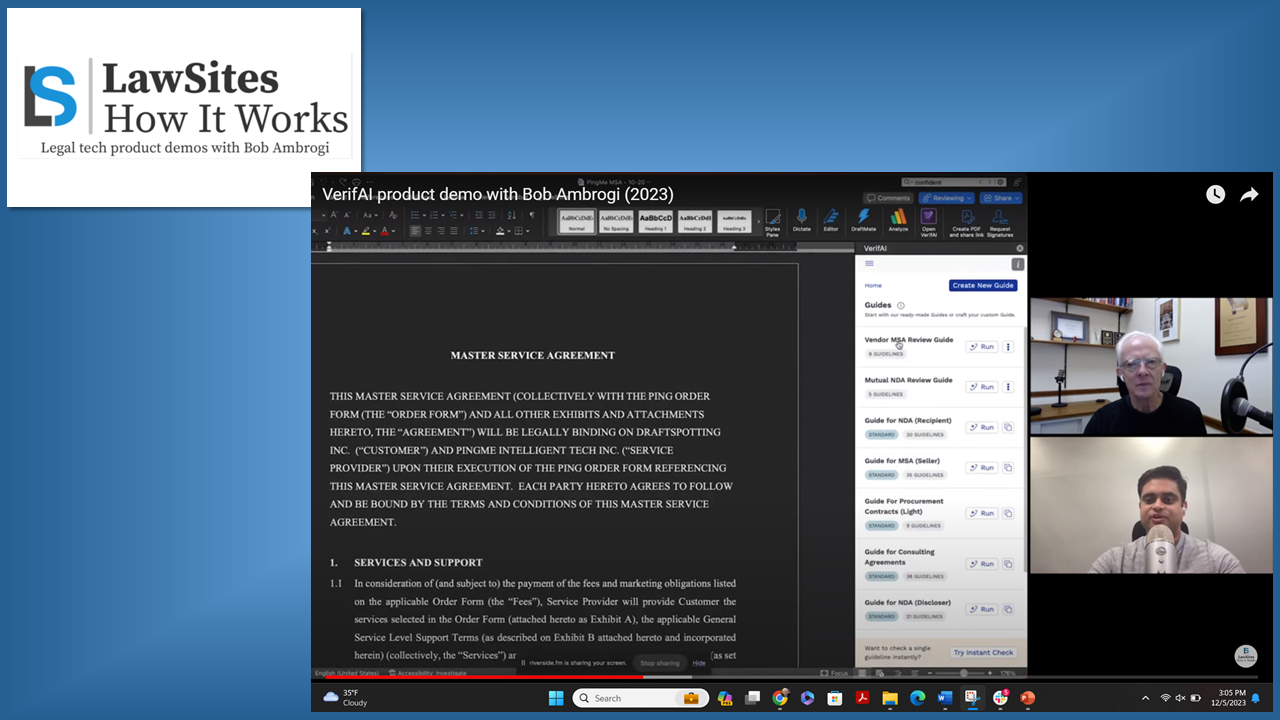Click Try Instant Check button
Image resolution: width=1280 pixels, height=720 pixels.
(x=982, y=653)
